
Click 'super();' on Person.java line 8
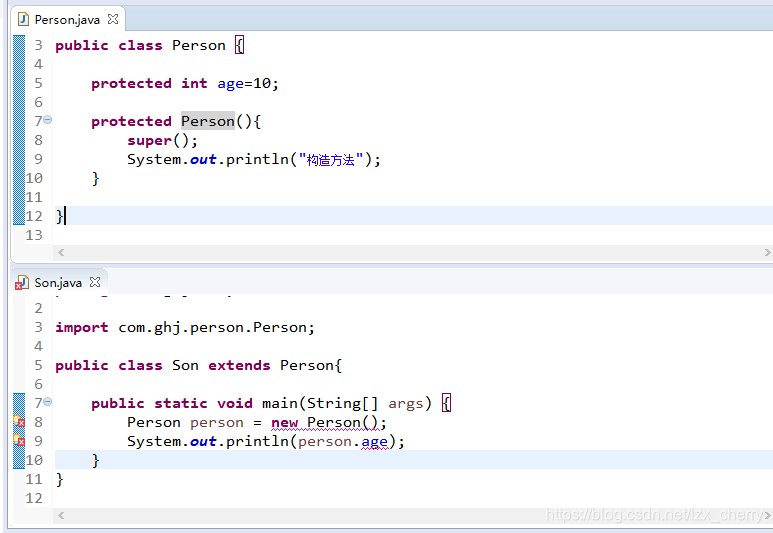(162, 141)
